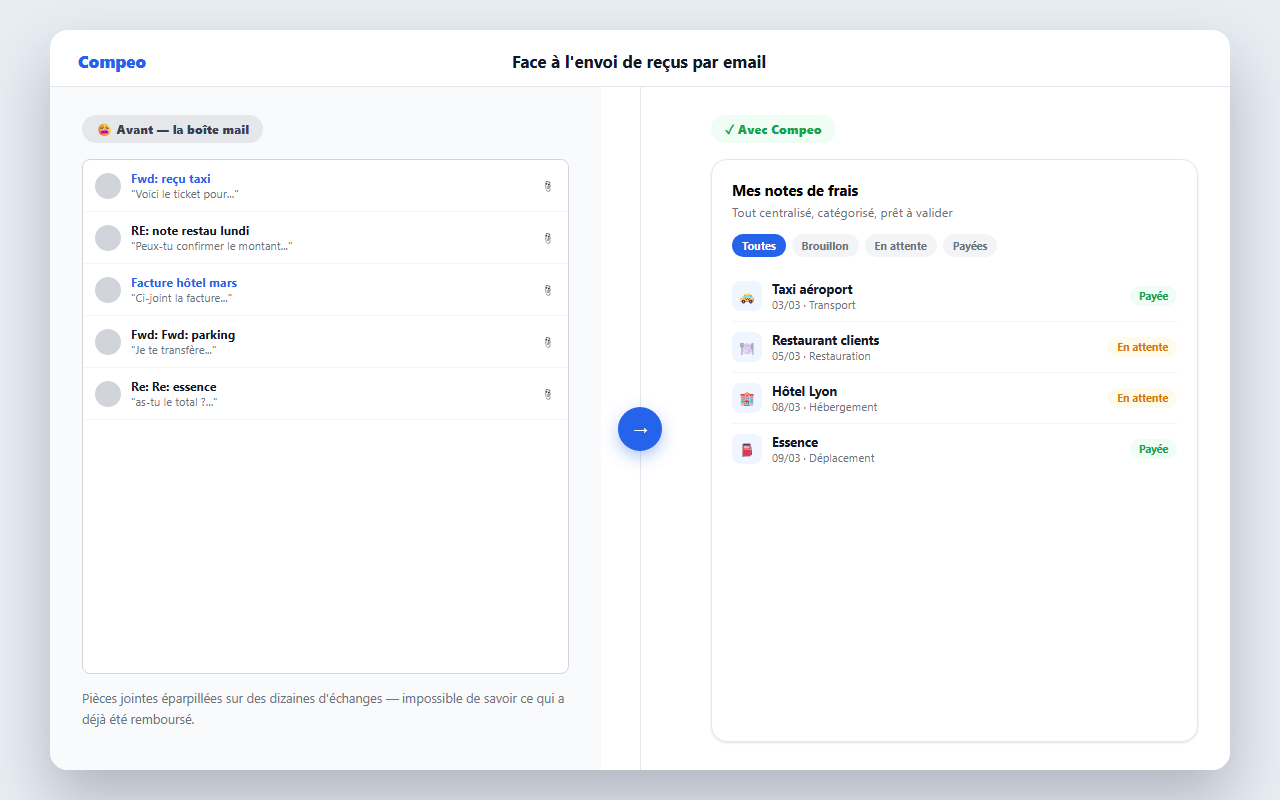1280x800 pixels.
Task: Select the Toutes filter tab
Action: pyautogui.click(x=759, y=246)
